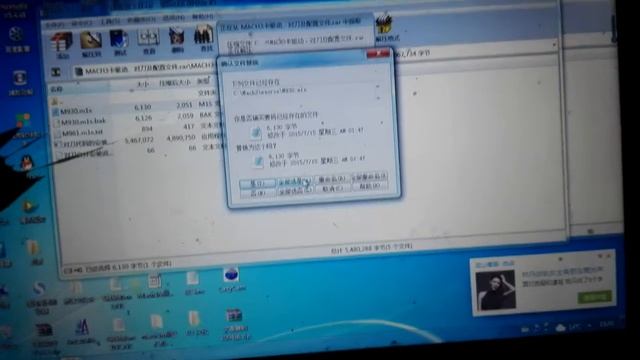640x360 pixels.
Task: Select the 66 byte text file row
Action: pyautogui.click(x=140, y=151)
